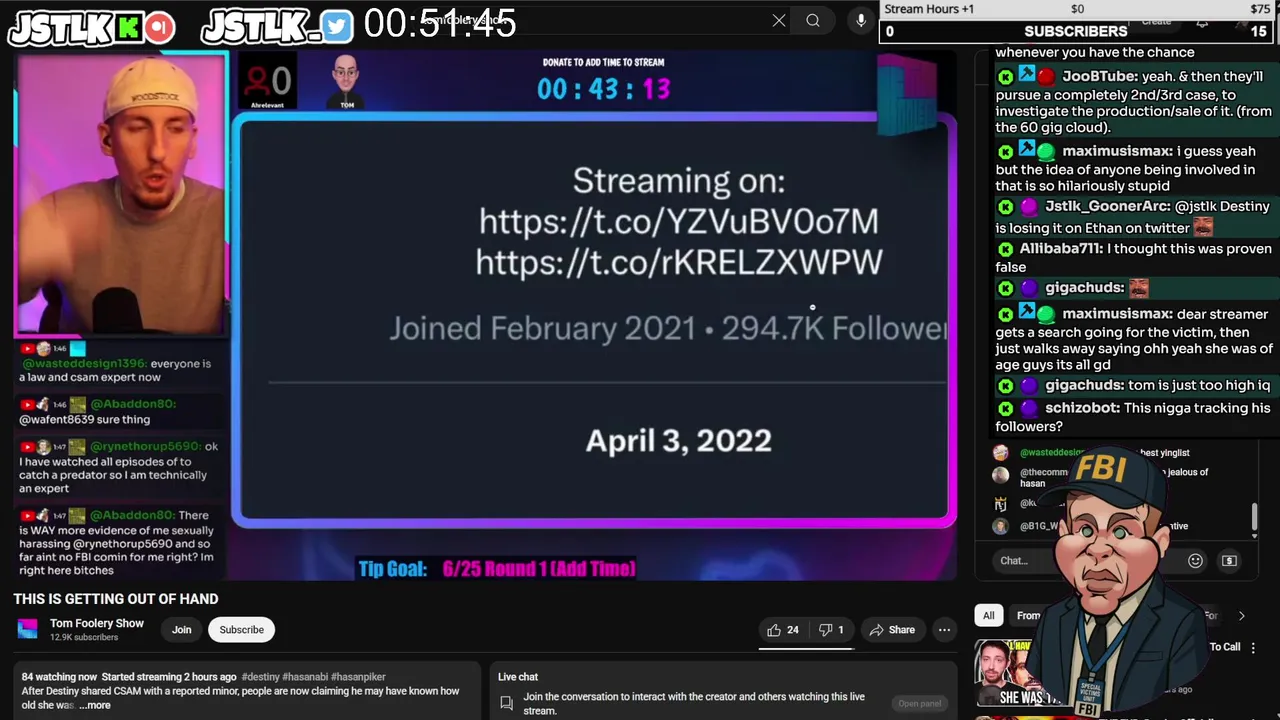1280x720 pixels.
Task: Open the Tom Foolery Show channel avatar
Action: tap(27, 629)
